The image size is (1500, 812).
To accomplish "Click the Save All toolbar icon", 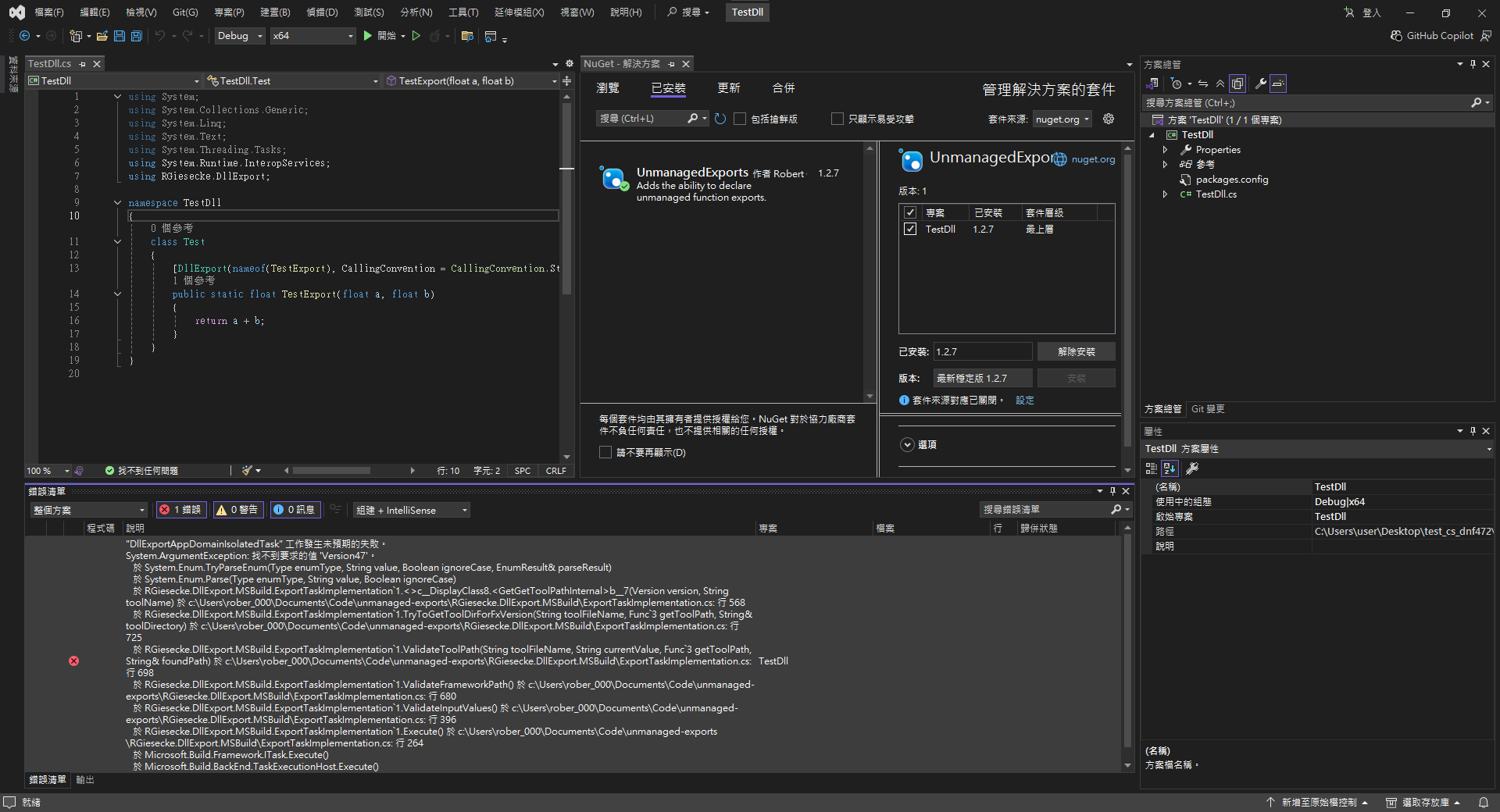I will coord(137,36).
